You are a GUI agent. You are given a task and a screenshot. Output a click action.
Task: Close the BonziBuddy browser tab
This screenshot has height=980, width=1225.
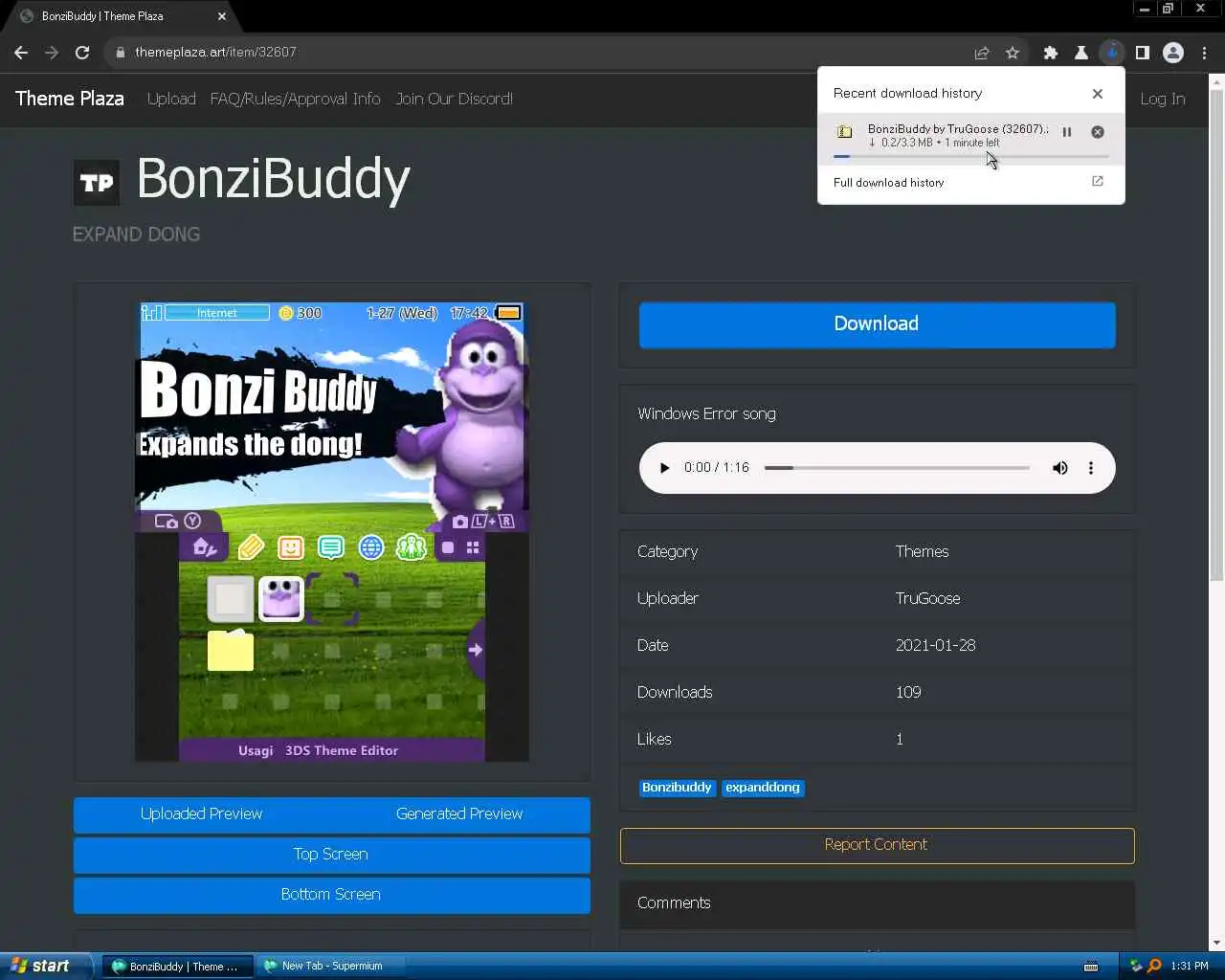click(x=222, y=16)
